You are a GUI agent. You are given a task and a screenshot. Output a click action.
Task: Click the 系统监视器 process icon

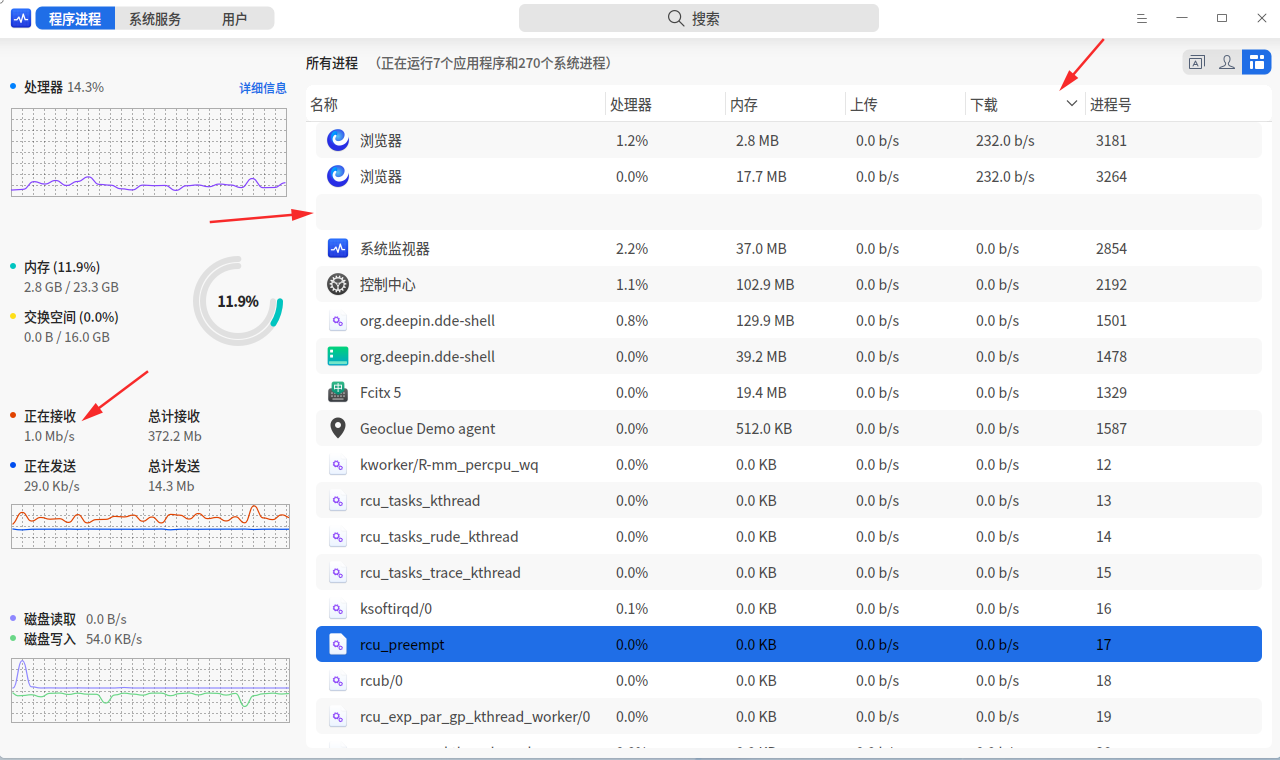[337, 248]
